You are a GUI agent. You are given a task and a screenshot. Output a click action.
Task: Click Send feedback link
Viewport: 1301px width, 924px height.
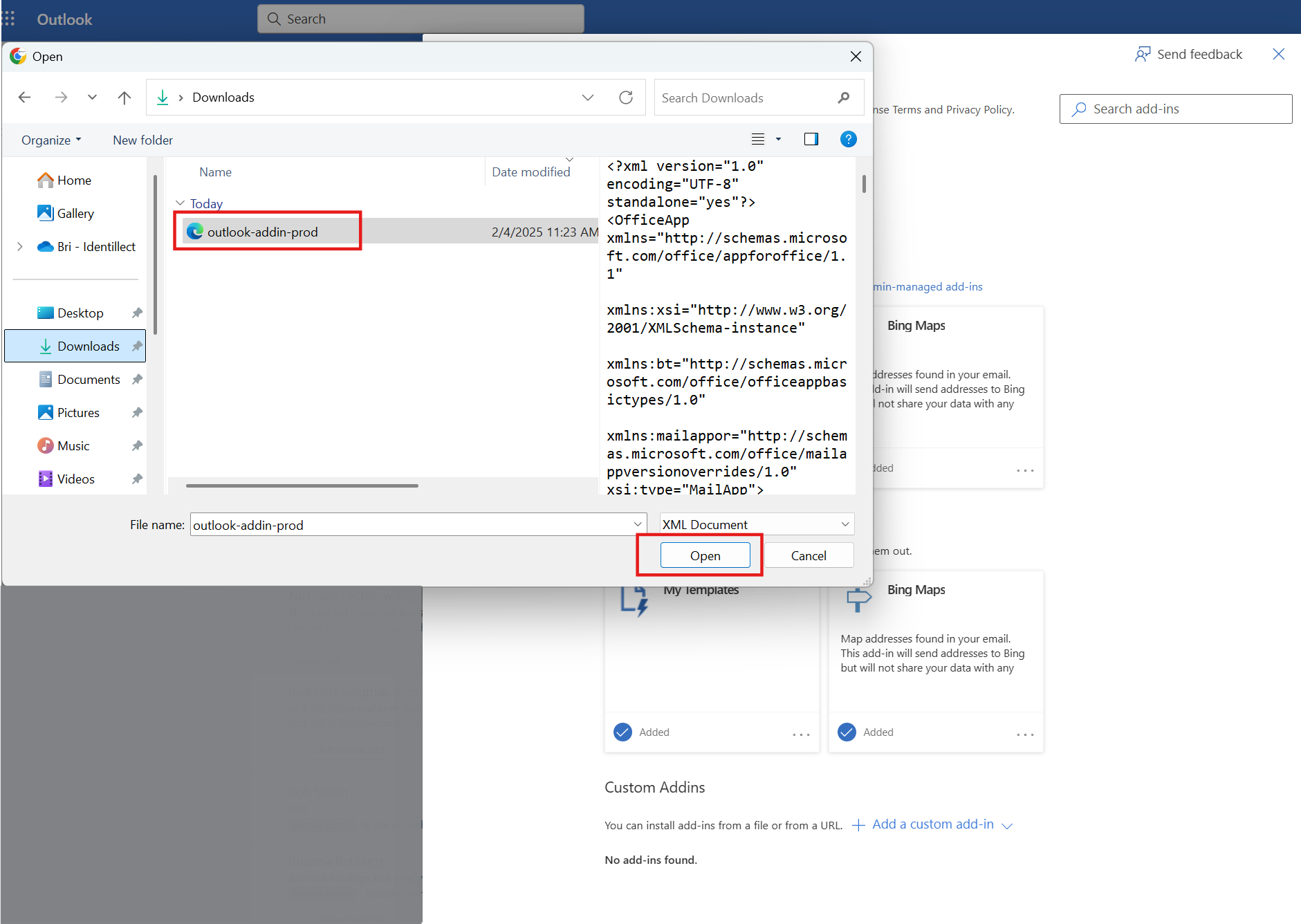point(1189,54)
